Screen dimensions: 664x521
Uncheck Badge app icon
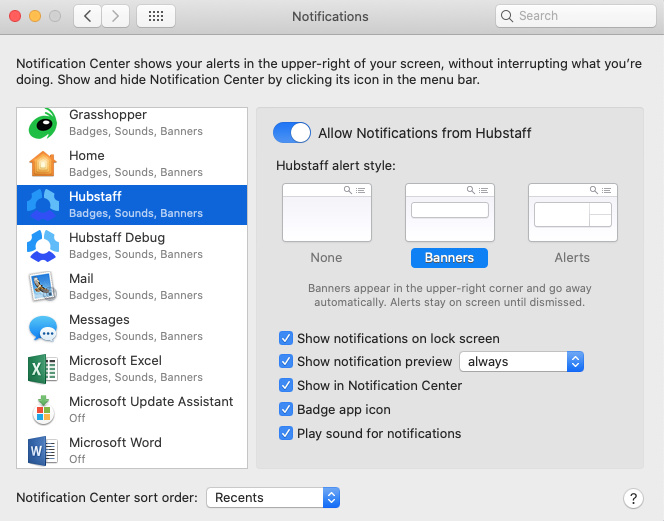click(x=286, y=409)
